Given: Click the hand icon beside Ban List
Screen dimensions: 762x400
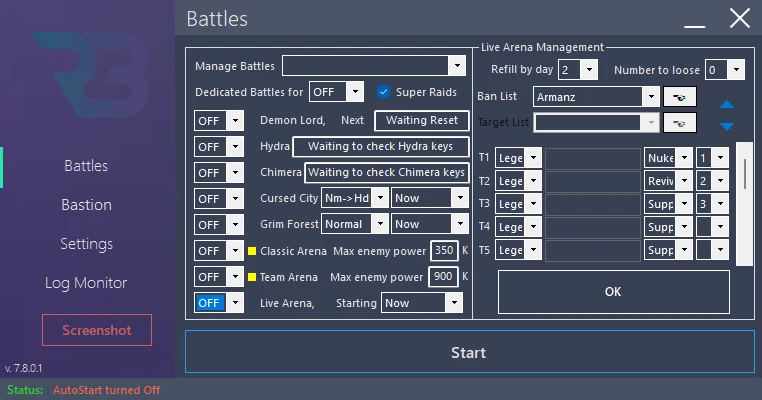Looking at the screenshot, I should click(679, 97).
